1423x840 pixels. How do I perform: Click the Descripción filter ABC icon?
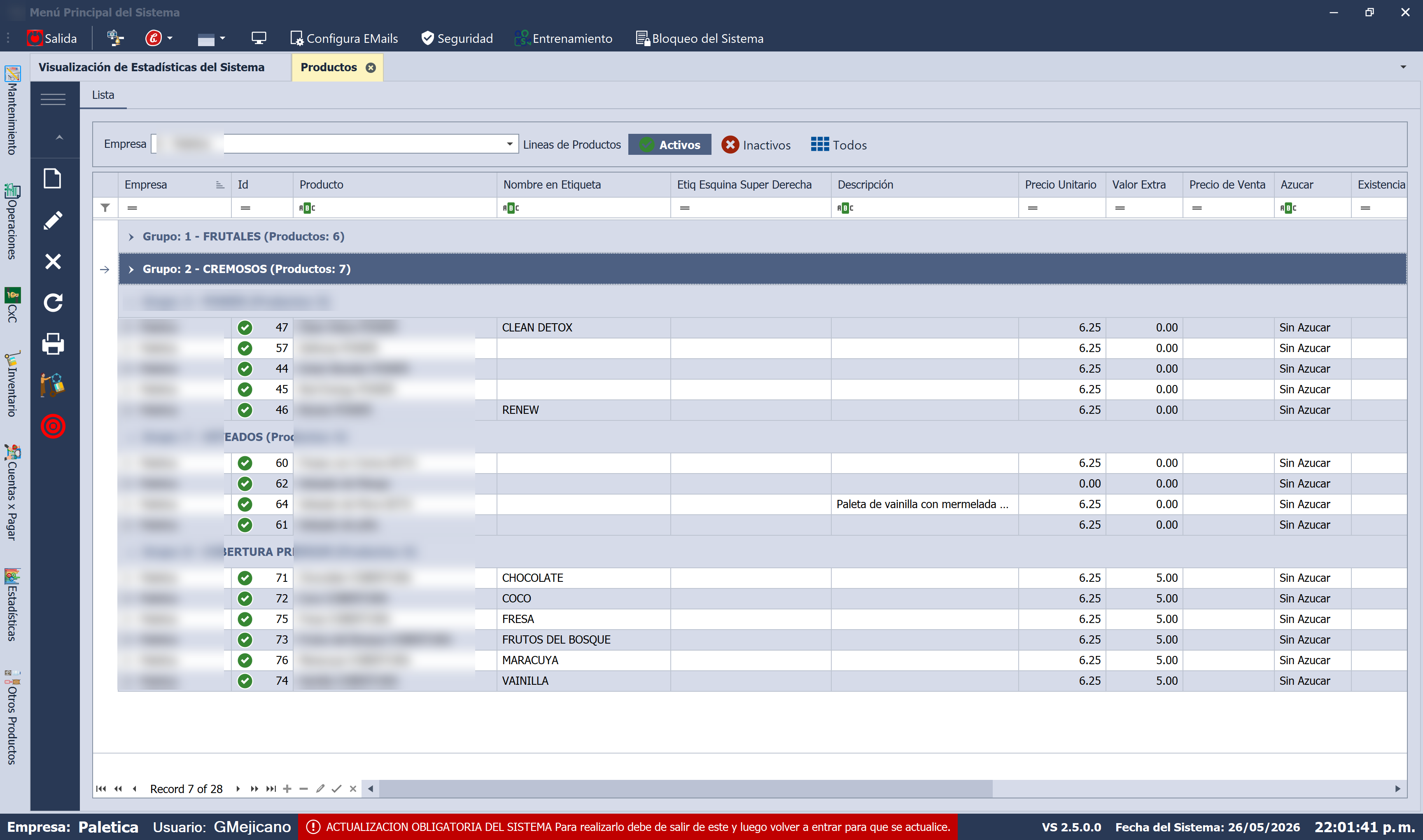pos(845,208)
